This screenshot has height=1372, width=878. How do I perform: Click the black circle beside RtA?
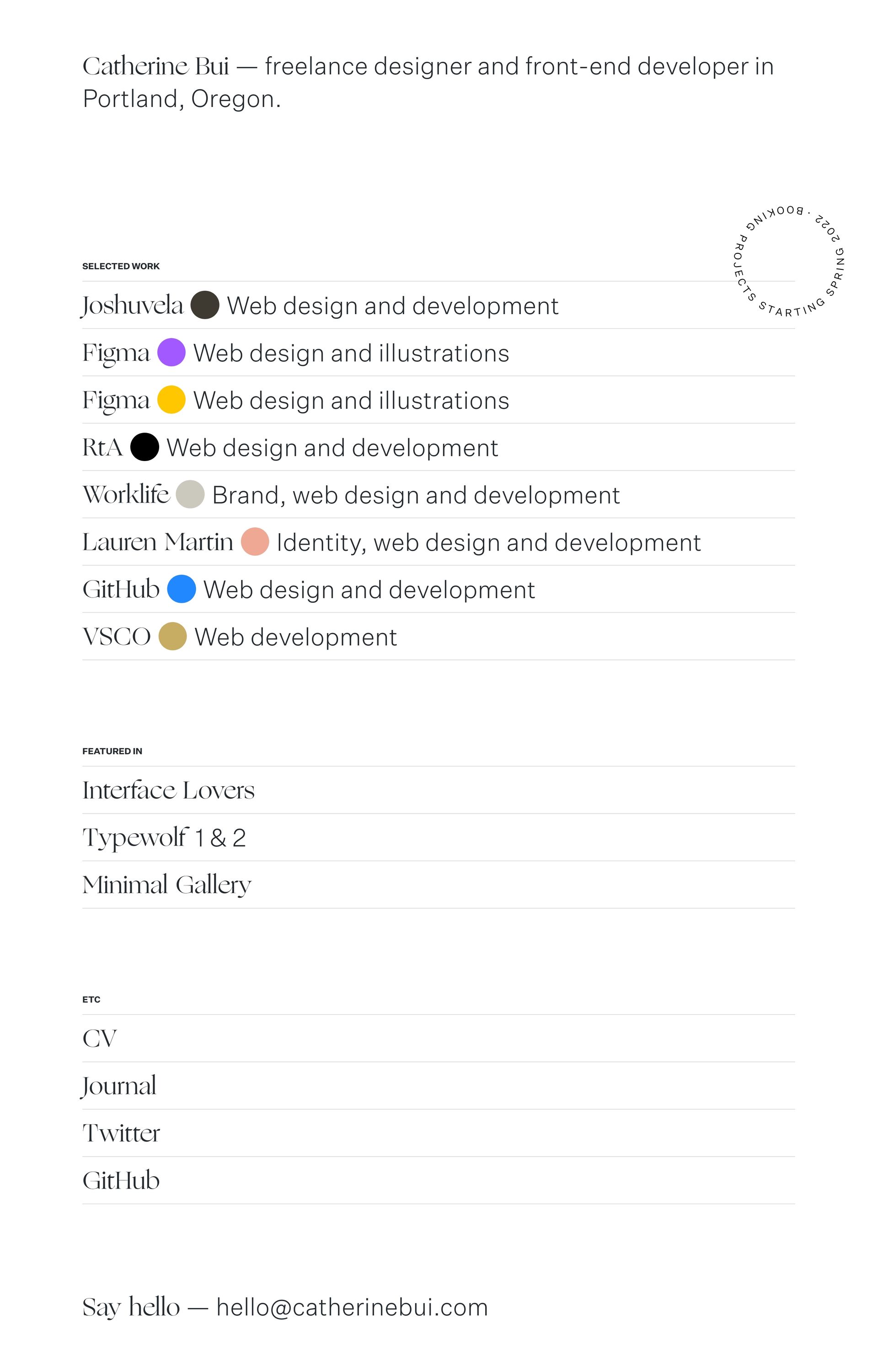pyautogui.click(x=144, y=447)
